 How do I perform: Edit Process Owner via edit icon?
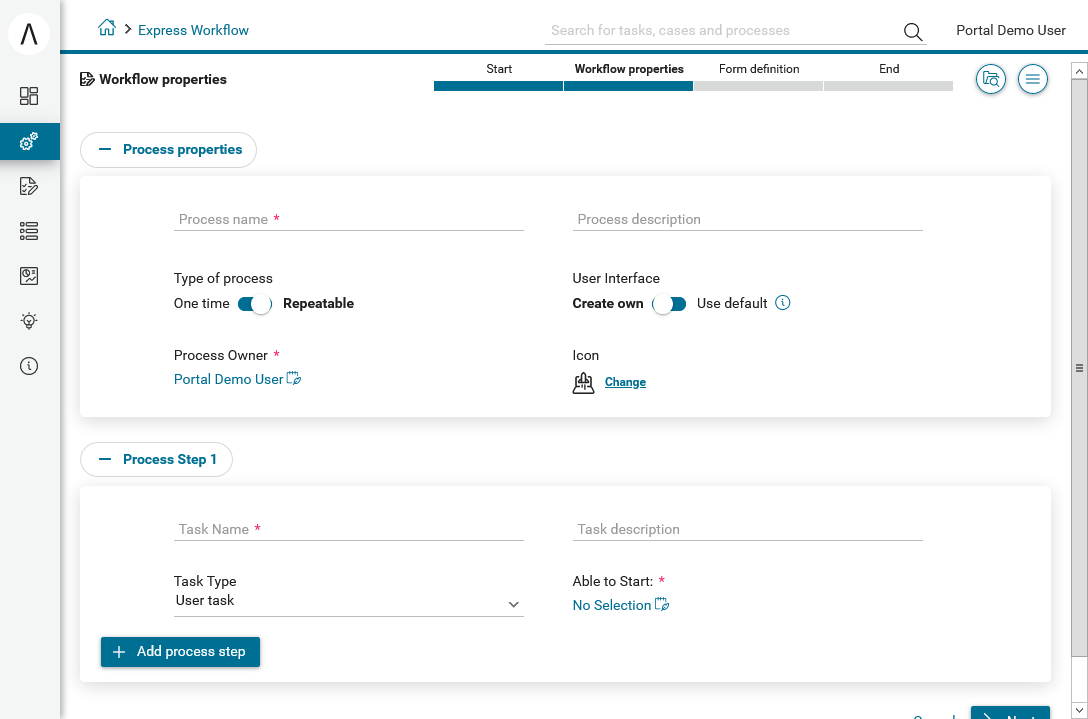coord(294,379)
